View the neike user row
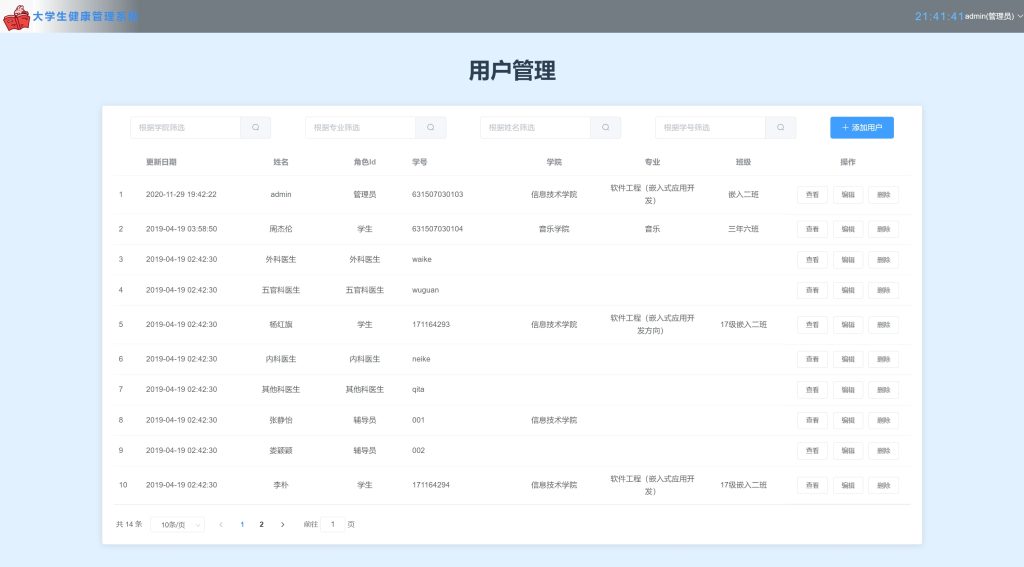Image resolution: width=1024 pixels, height=567 pixels. 812,359
